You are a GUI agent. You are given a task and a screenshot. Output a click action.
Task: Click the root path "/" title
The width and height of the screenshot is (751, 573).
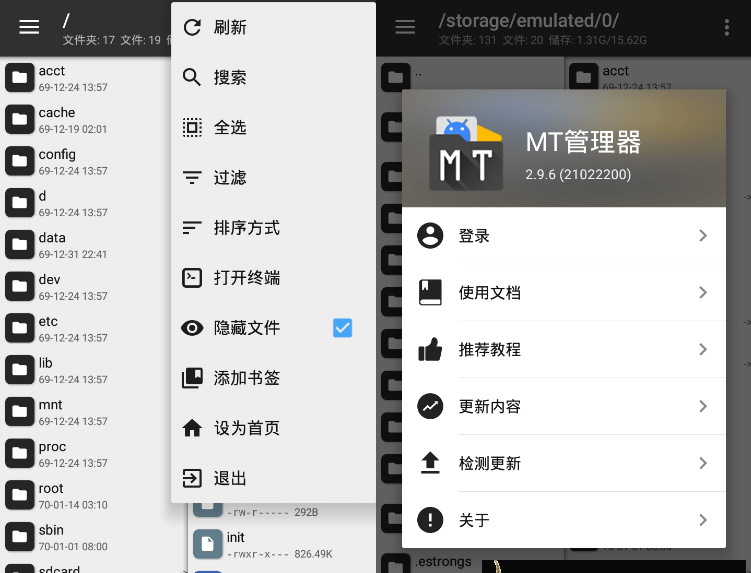pyautogui.click(x=66, y=21)
